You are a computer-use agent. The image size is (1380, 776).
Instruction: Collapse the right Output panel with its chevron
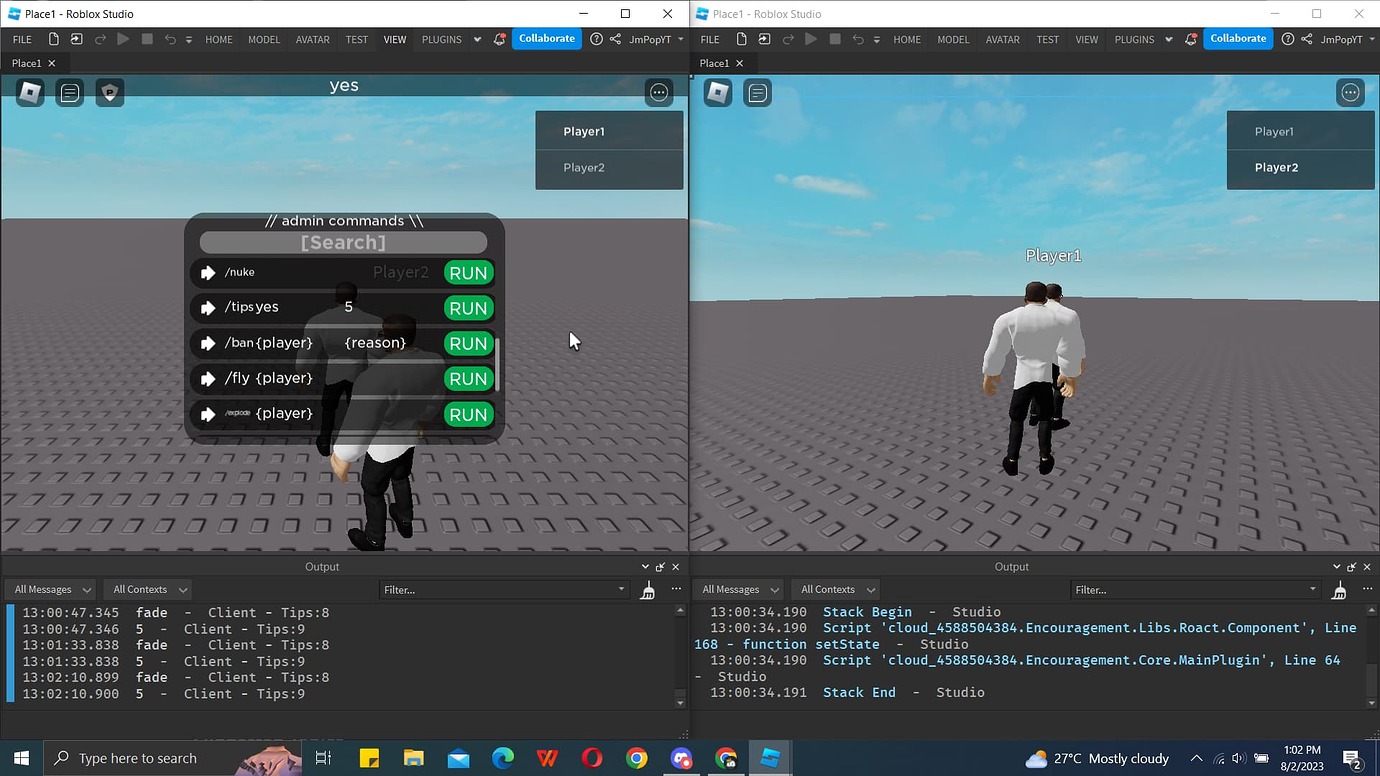pyautogui.click(x=1336, y=566)
